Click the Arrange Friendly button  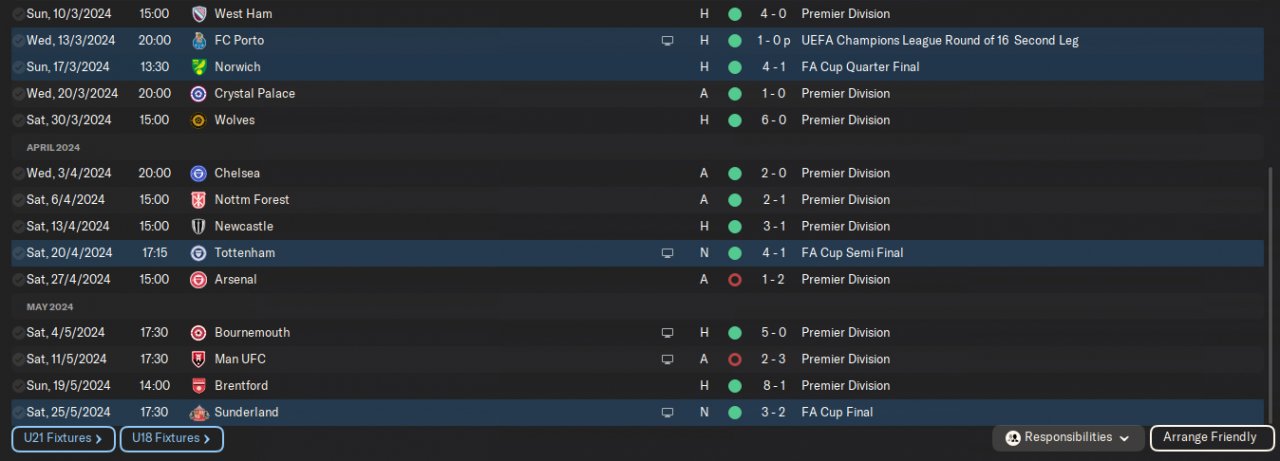coord(1210,438)
